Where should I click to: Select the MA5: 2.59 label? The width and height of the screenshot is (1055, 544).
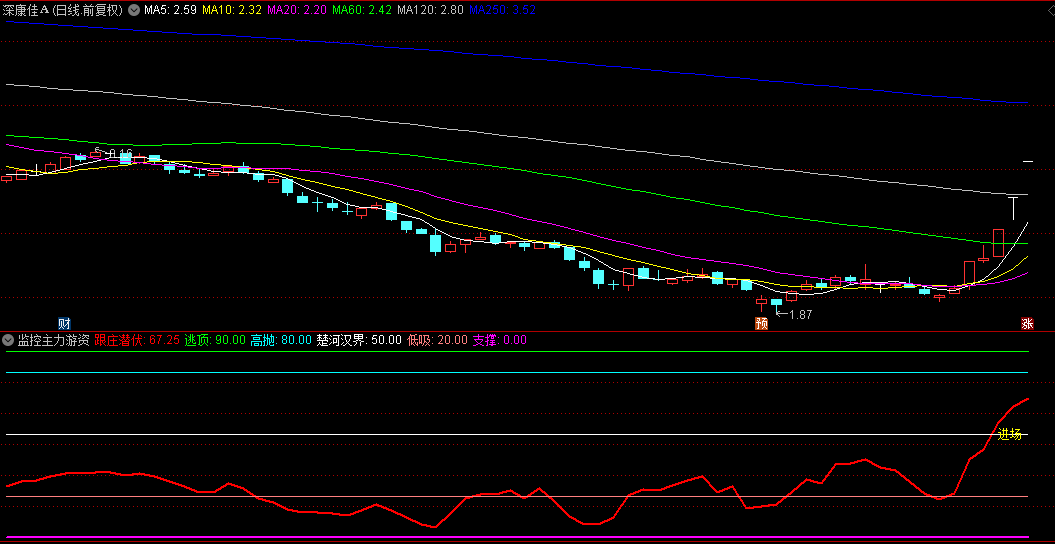170,10
